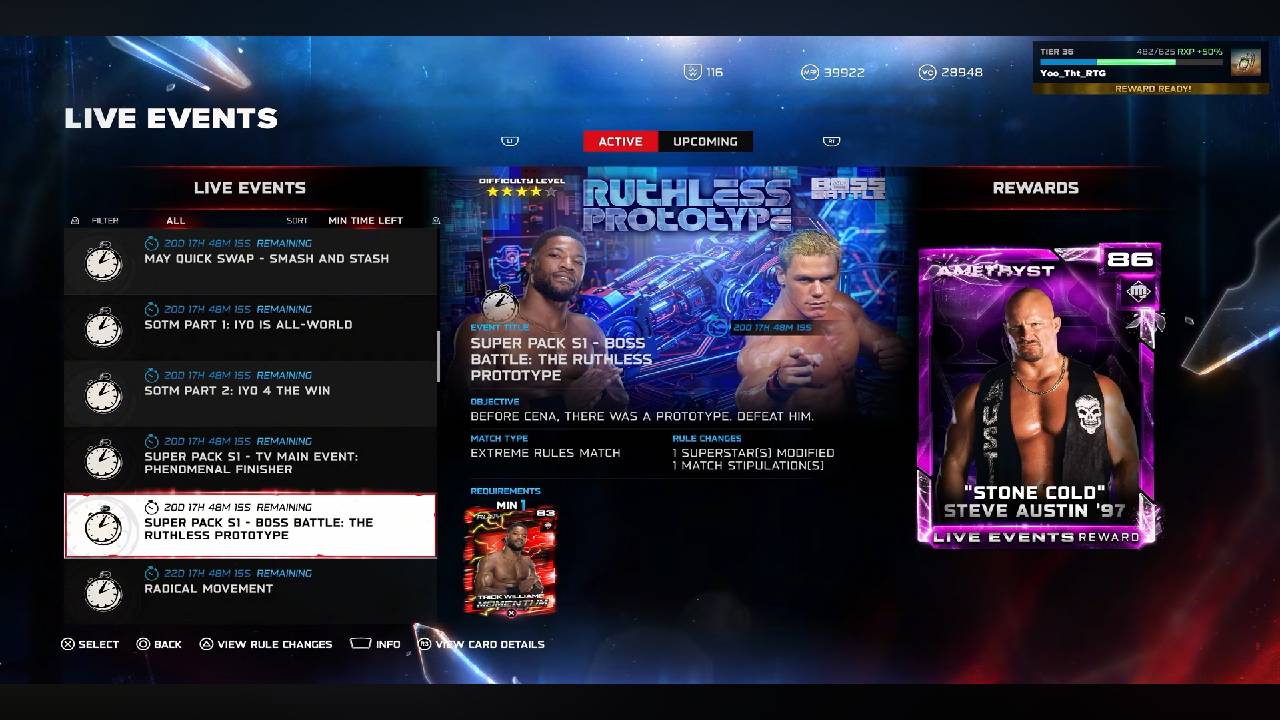Click the R1 shoulder button icon

coord(831,141)
